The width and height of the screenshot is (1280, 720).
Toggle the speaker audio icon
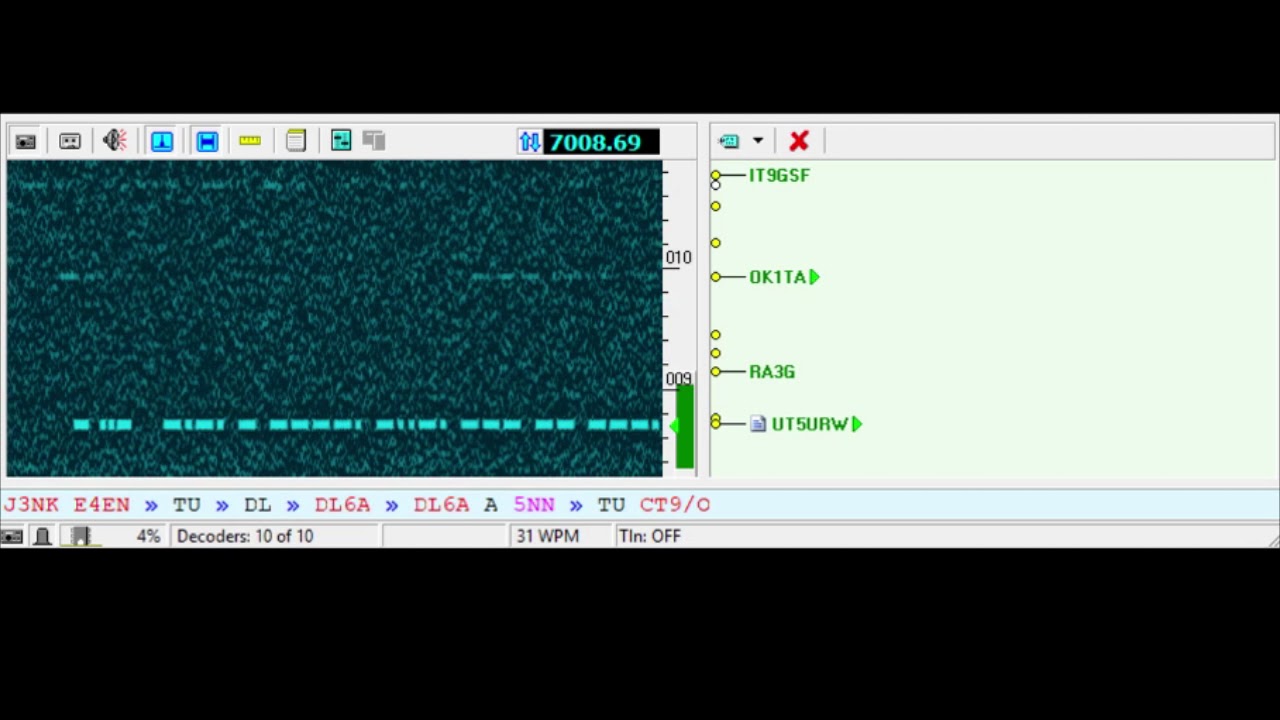(x=115, y=141)
